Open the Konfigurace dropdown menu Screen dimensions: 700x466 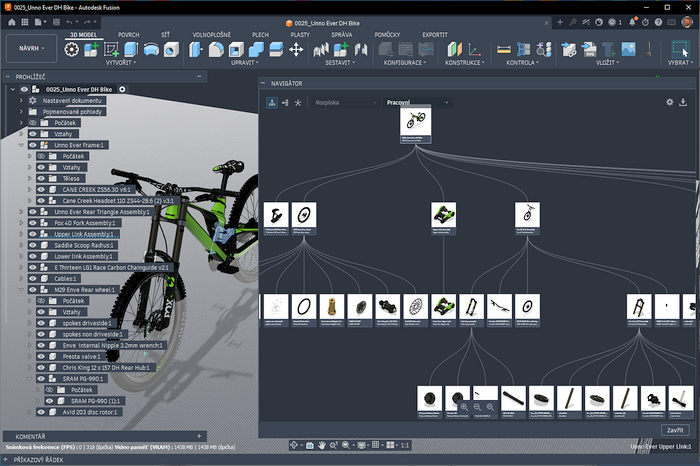[x=404, y=63]
